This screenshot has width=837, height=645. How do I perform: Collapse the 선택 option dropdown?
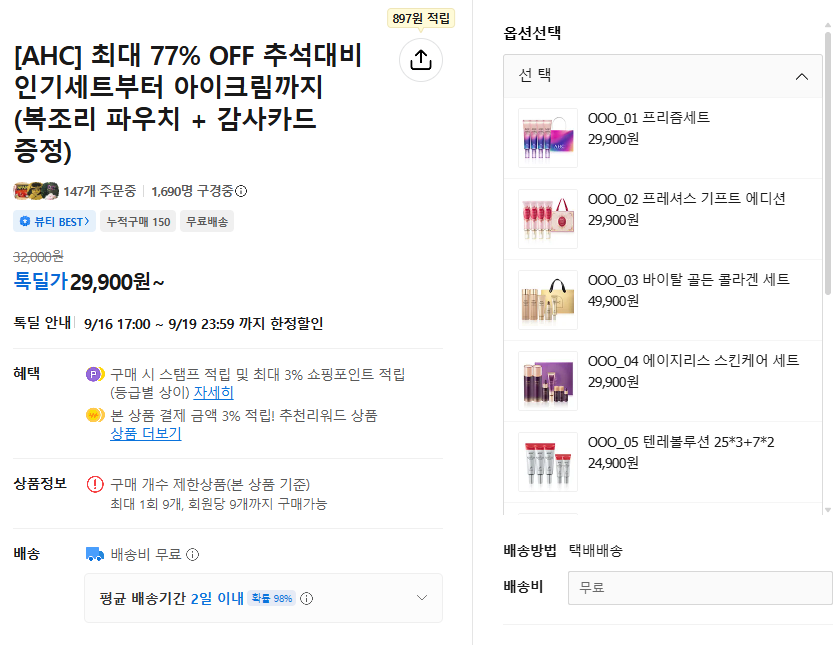click(802, 76)
